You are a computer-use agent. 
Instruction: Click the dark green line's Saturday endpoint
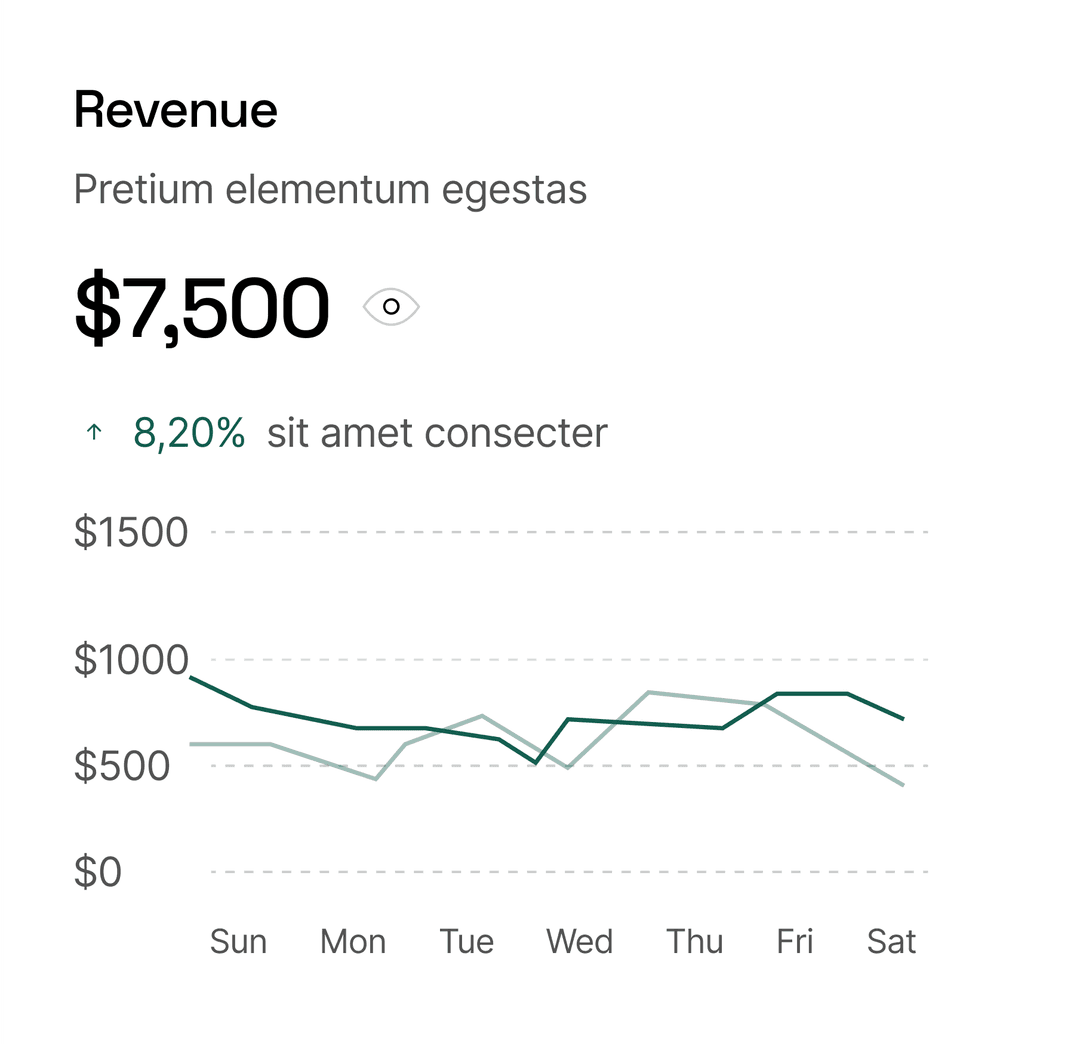pyautogui.click(x=903, y=718)
